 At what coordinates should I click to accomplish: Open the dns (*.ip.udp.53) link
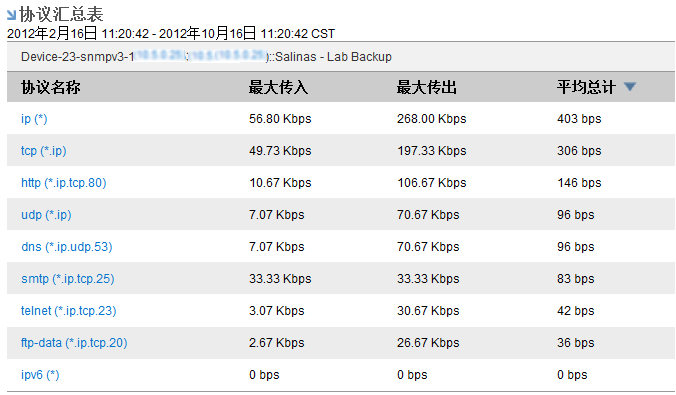67,247
